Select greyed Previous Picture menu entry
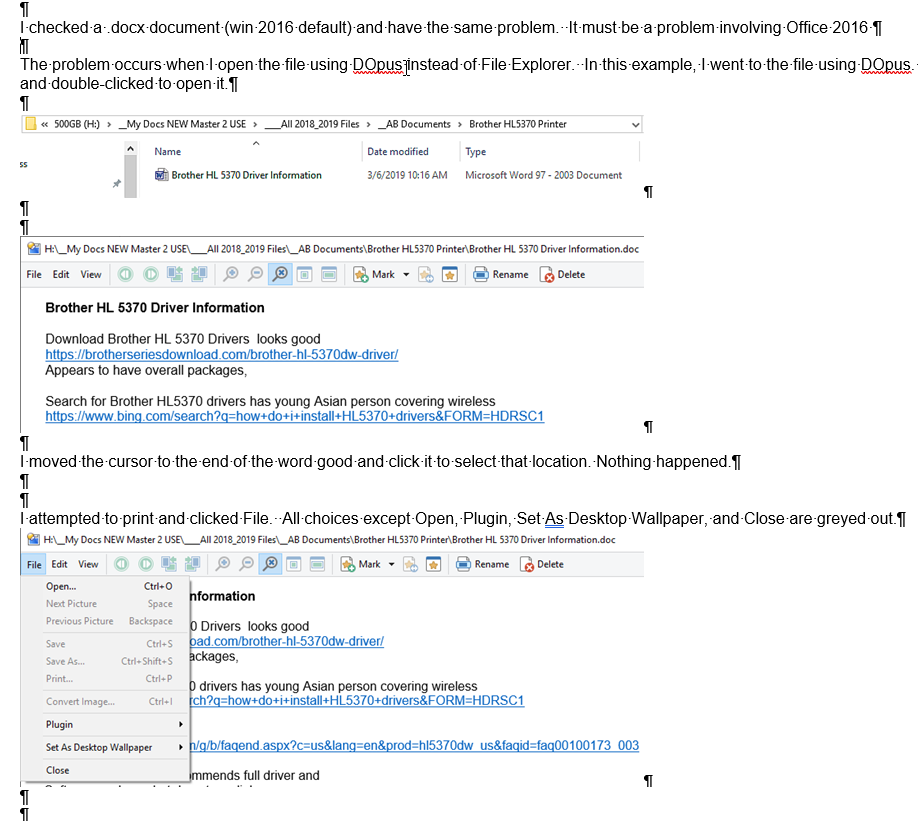 tap(105, 621)
